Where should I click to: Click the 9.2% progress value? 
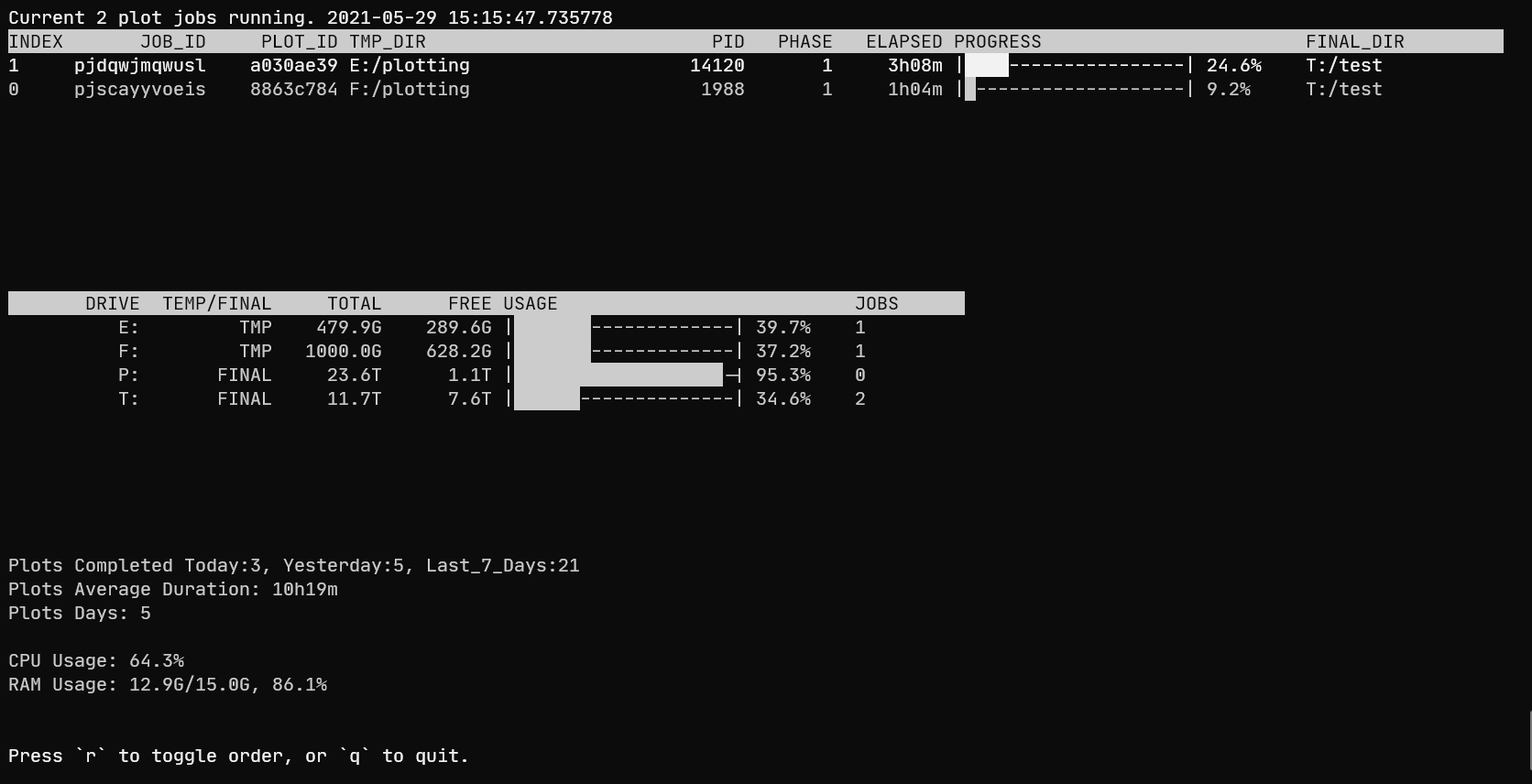click(x=1229, y=89)
